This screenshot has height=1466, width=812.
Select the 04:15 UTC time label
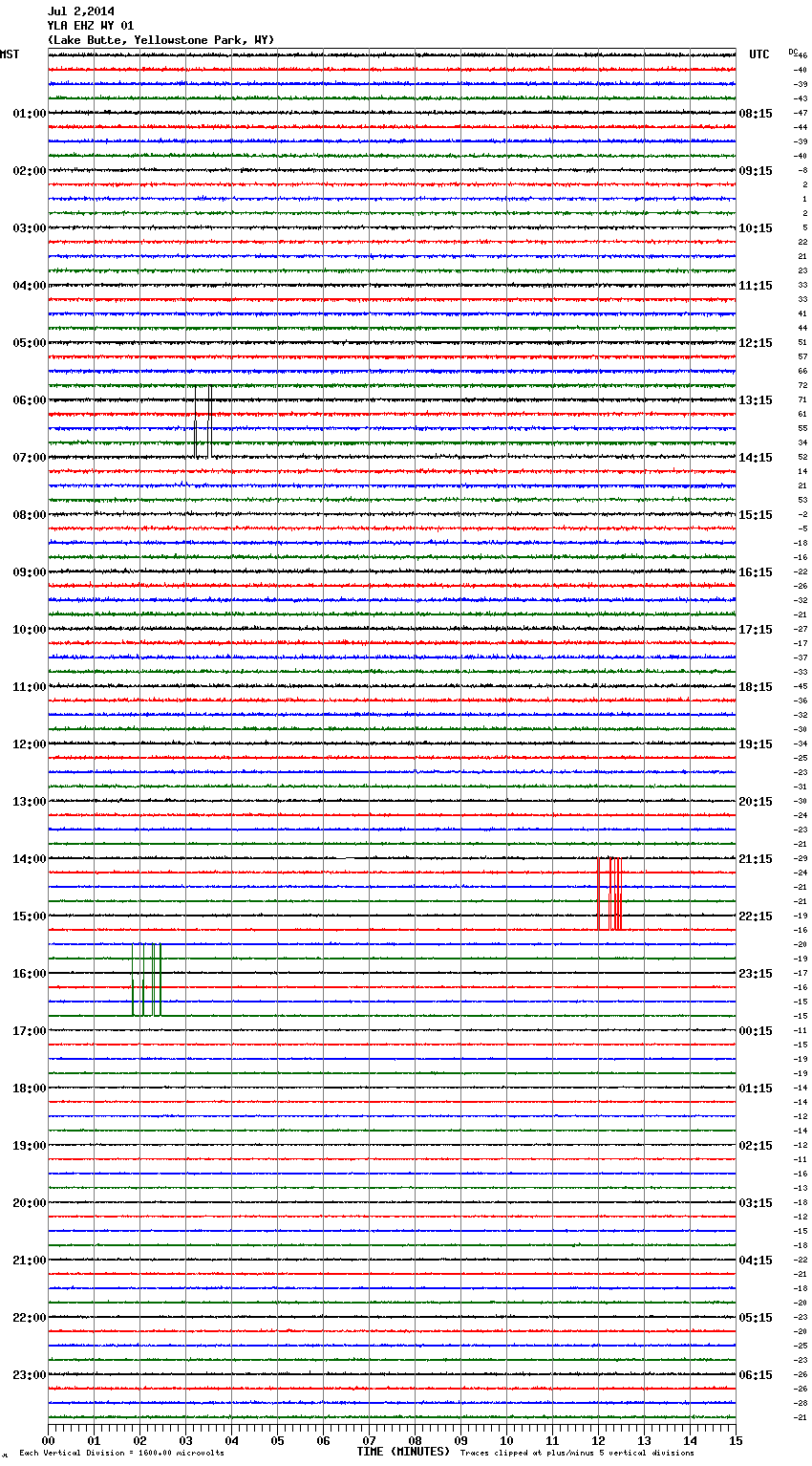(x=756, y=1261)
